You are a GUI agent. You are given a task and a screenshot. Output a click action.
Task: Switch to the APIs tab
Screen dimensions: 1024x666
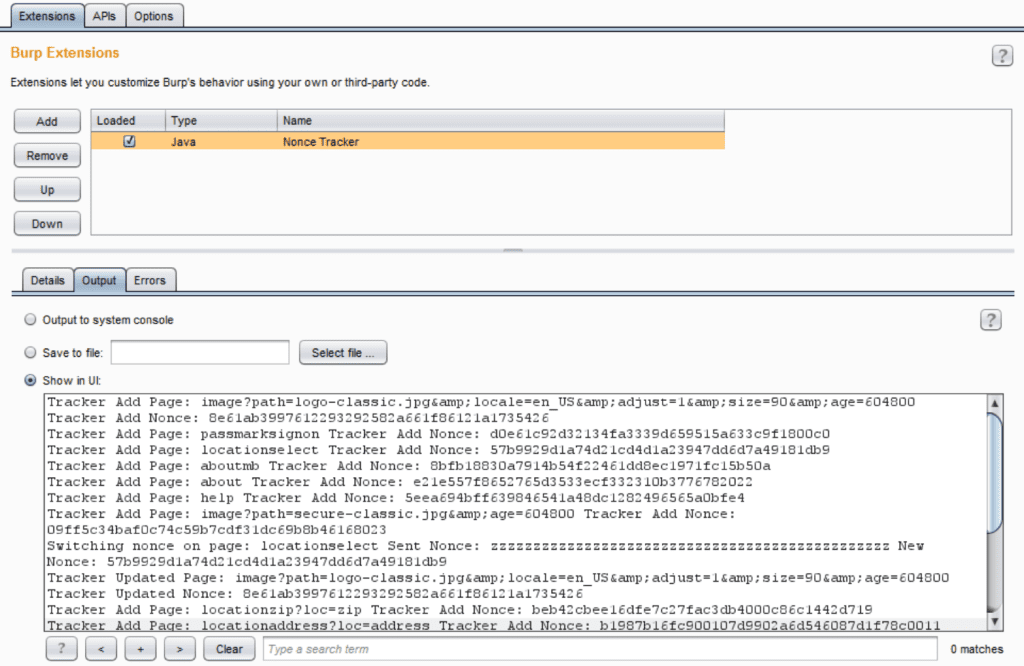click(104, 15)
